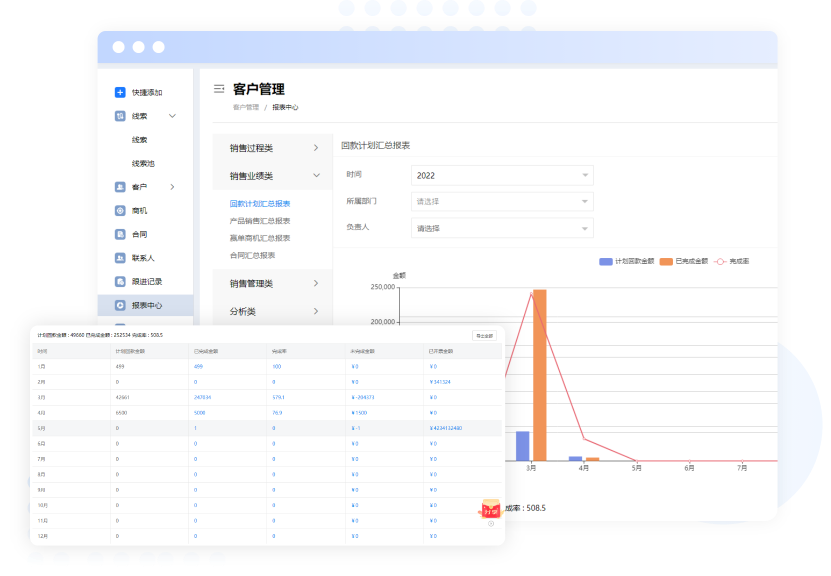Click the export button above the table
The width and height of the screenshot is (831, 576).
tap(484, 336)
